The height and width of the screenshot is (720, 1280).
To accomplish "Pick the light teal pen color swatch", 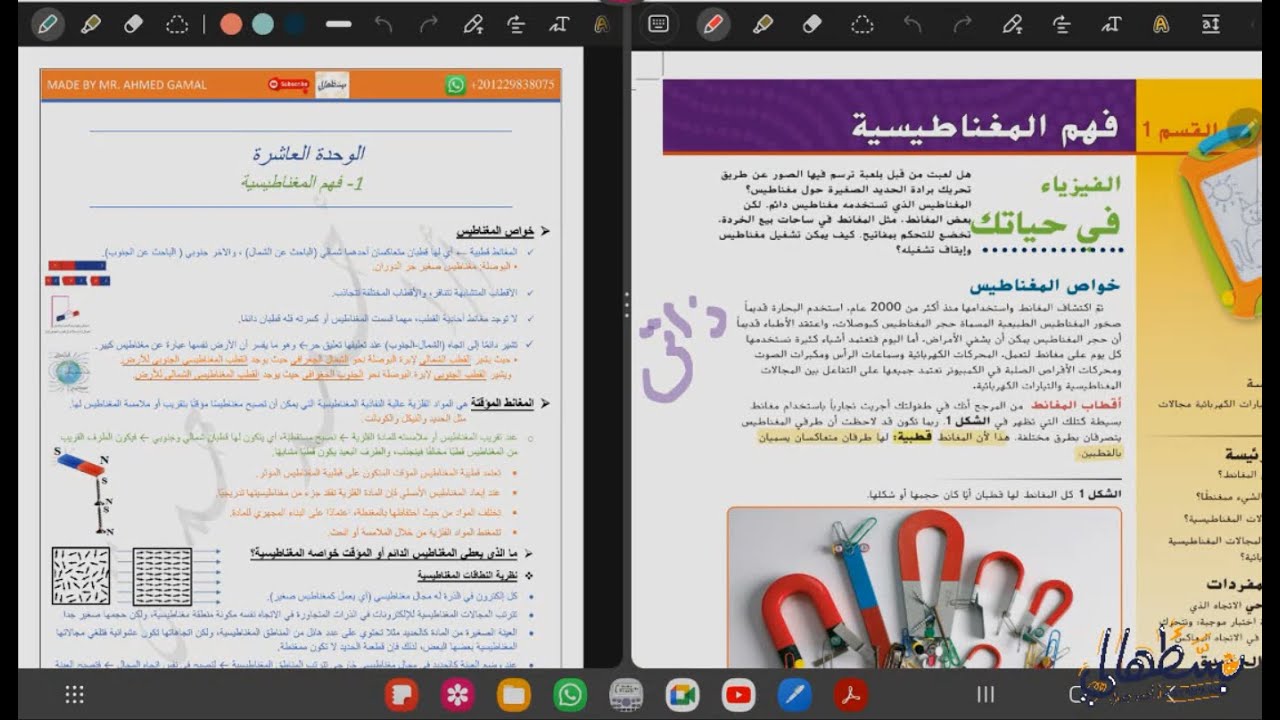I will (x=263, y=24).
